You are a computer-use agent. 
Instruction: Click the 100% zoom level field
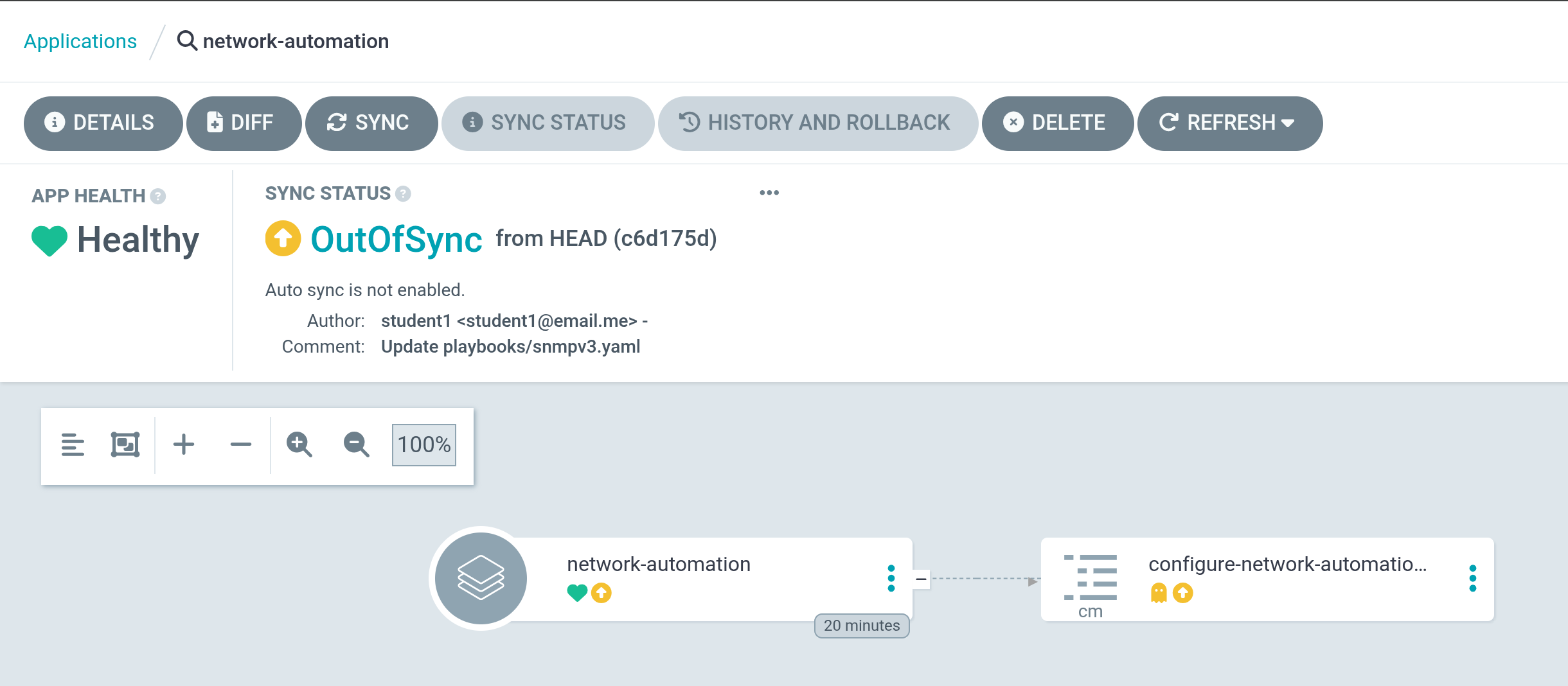(424, 444)
